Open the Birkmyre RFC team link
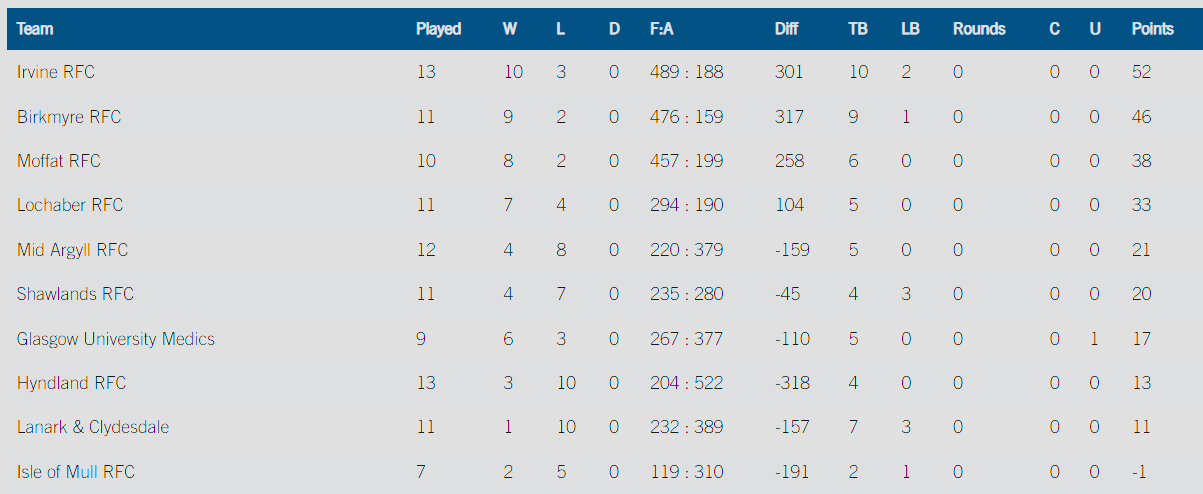The height and width of the screenshot is (494, 1203). (x=69, y=117)
